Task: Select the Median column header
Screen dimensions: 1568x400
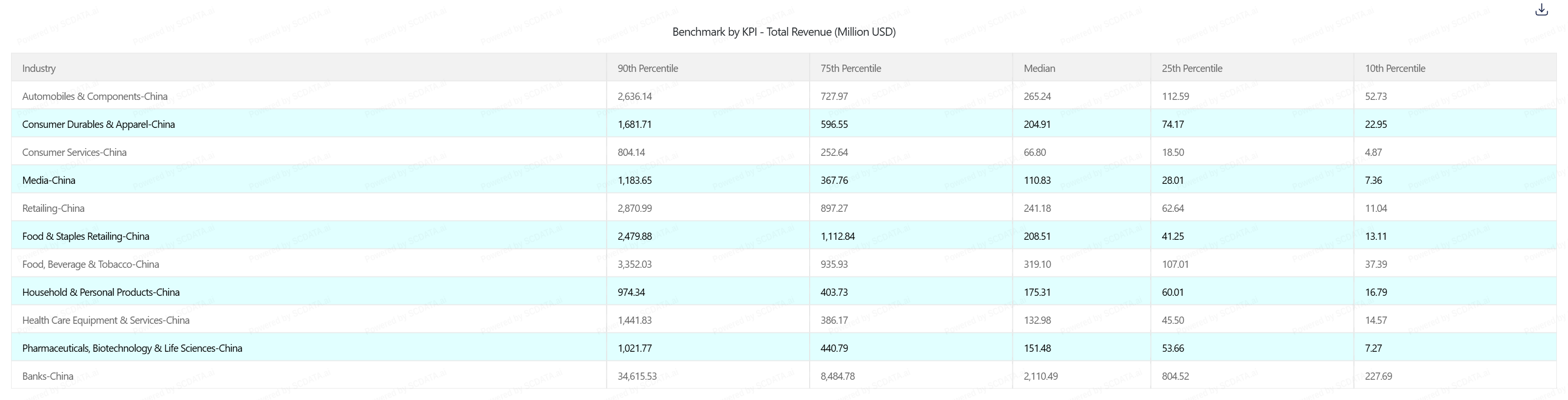Action: [x=1039, y=68]
